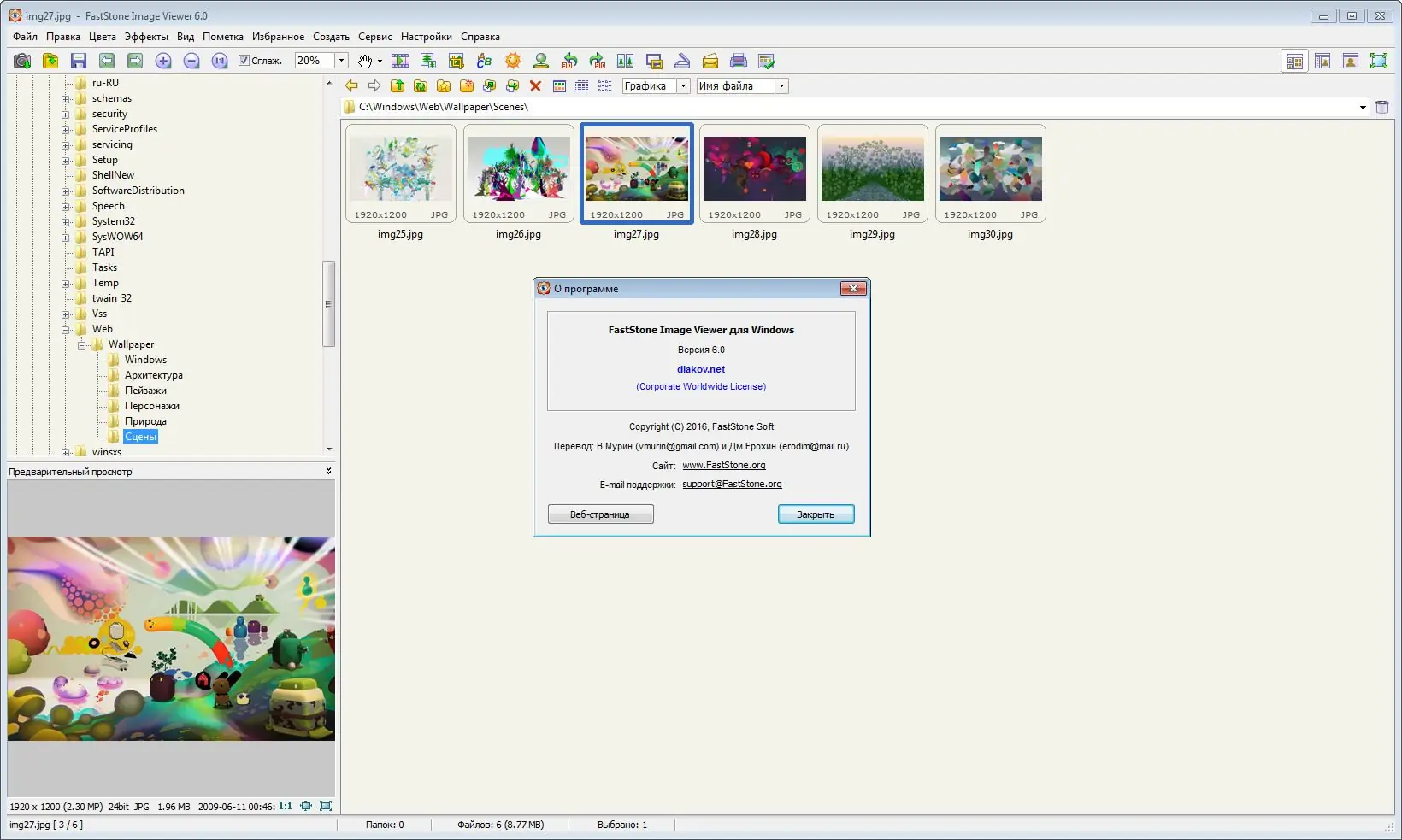1402x840 pixels.
Task: Click the Undo arrow on the toolbar
Action: (x=569, y=61)
